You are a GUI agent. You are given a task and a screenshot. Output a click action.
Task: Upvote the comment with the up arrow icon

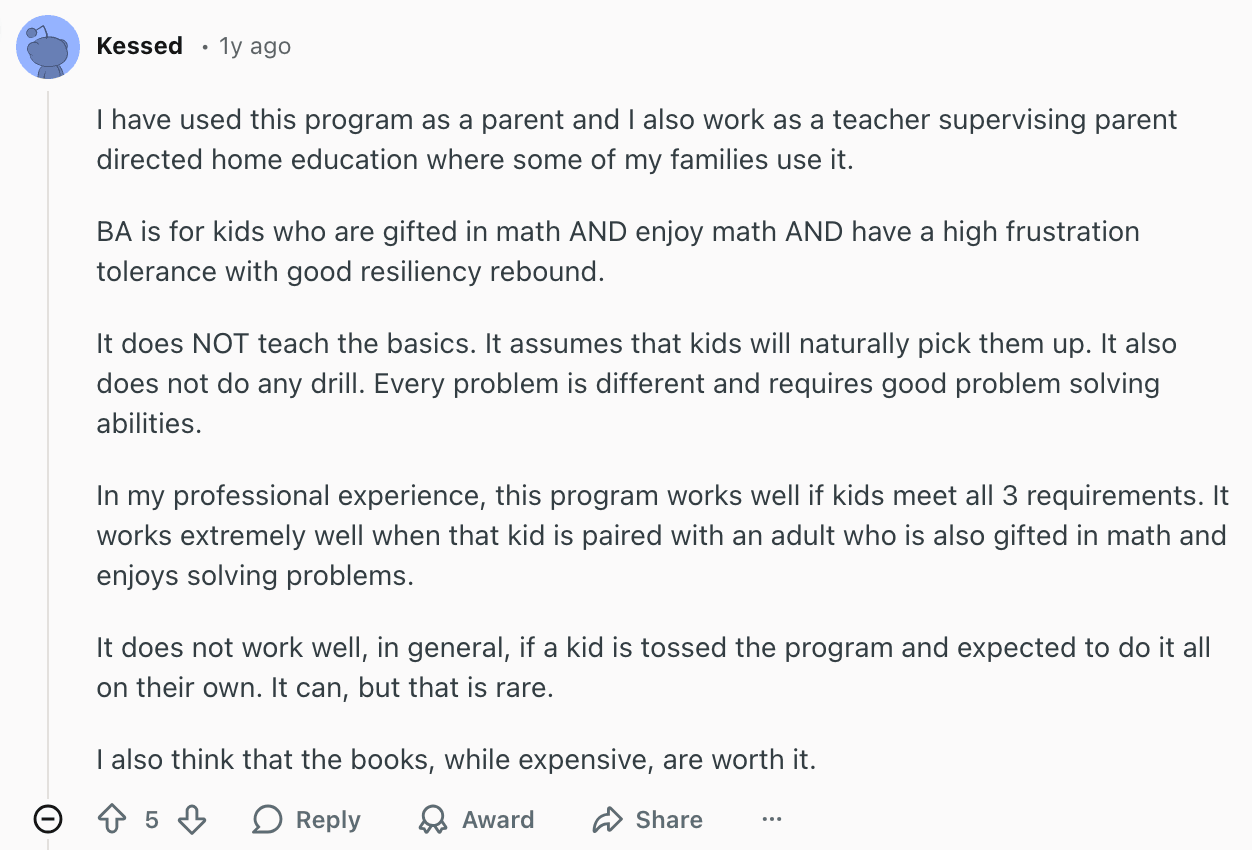113,819
